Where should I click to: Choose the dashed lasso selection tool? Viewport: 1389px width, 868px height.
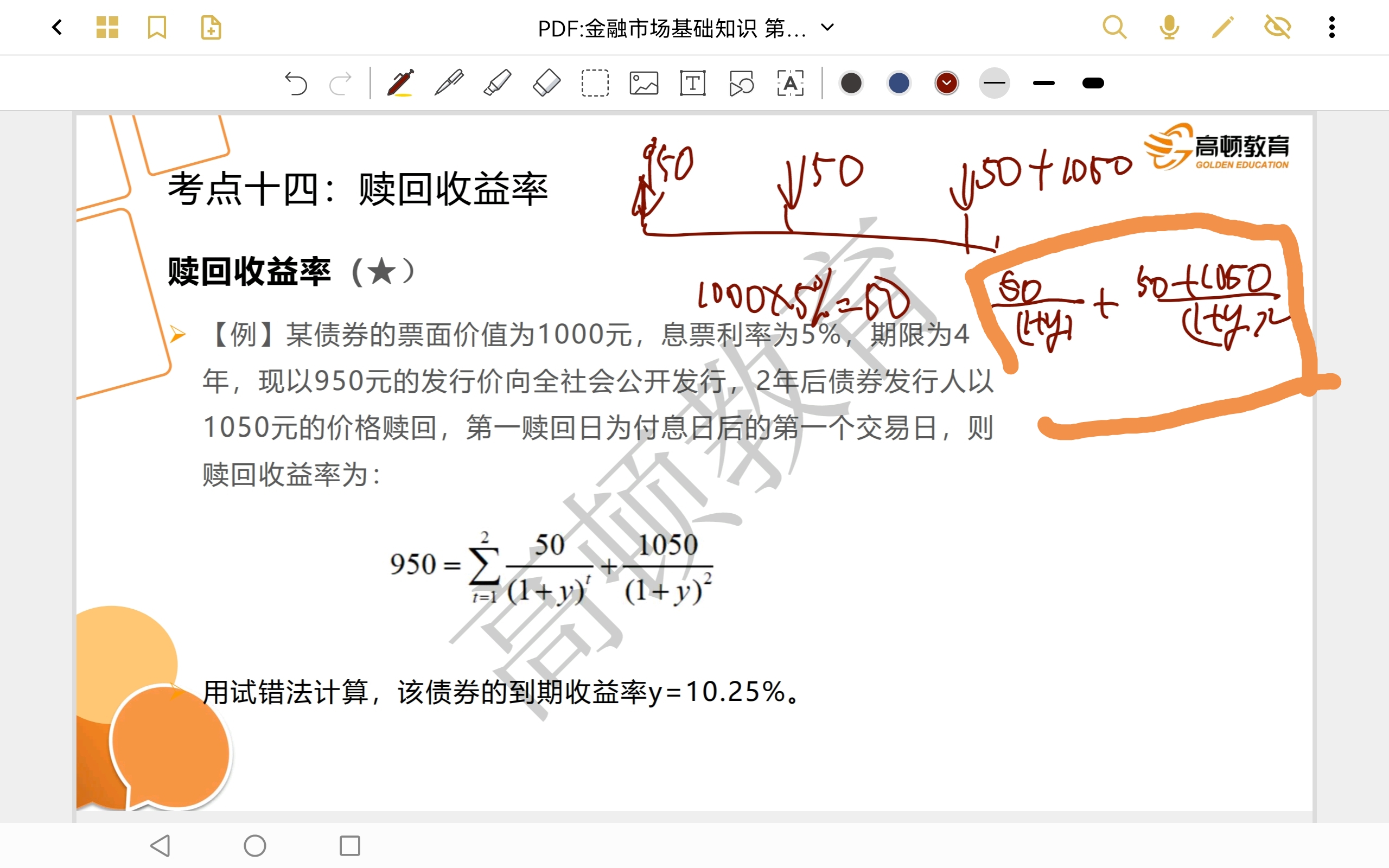(x=595, y=83)
